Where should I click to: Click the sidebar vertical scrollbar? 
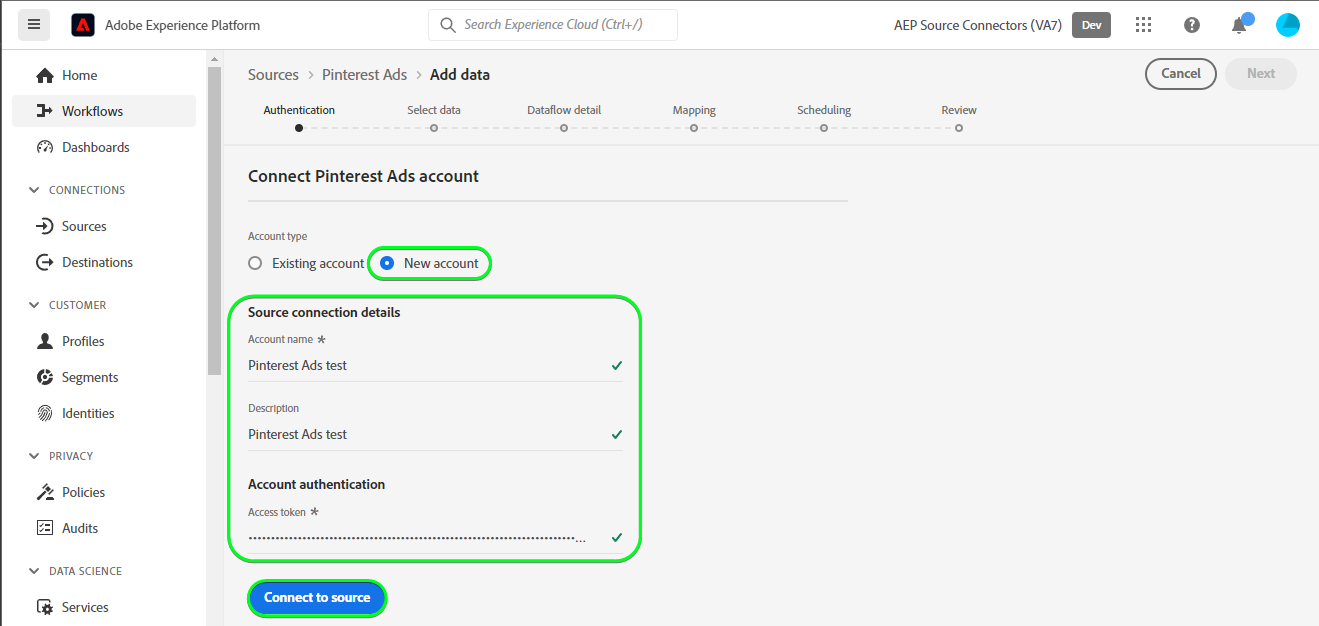tap(214, 220)
